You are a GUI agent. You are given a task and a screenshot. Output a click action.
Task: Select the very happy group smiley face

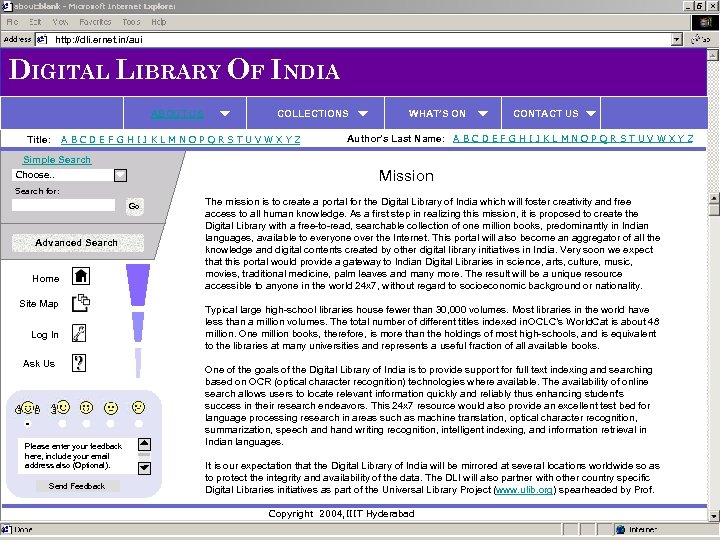pos(28,408)
